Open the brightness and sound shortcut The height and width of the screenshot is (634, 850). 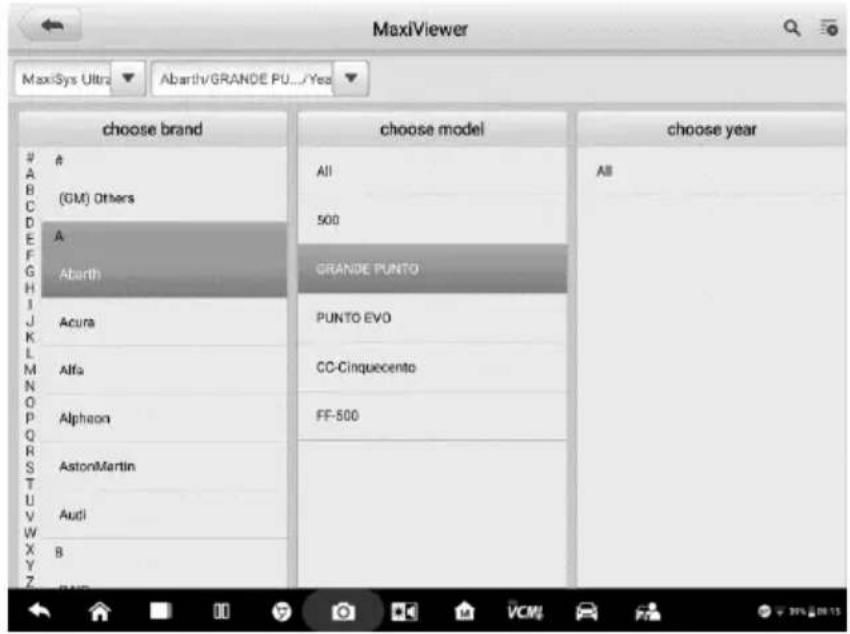pos(404,612)
